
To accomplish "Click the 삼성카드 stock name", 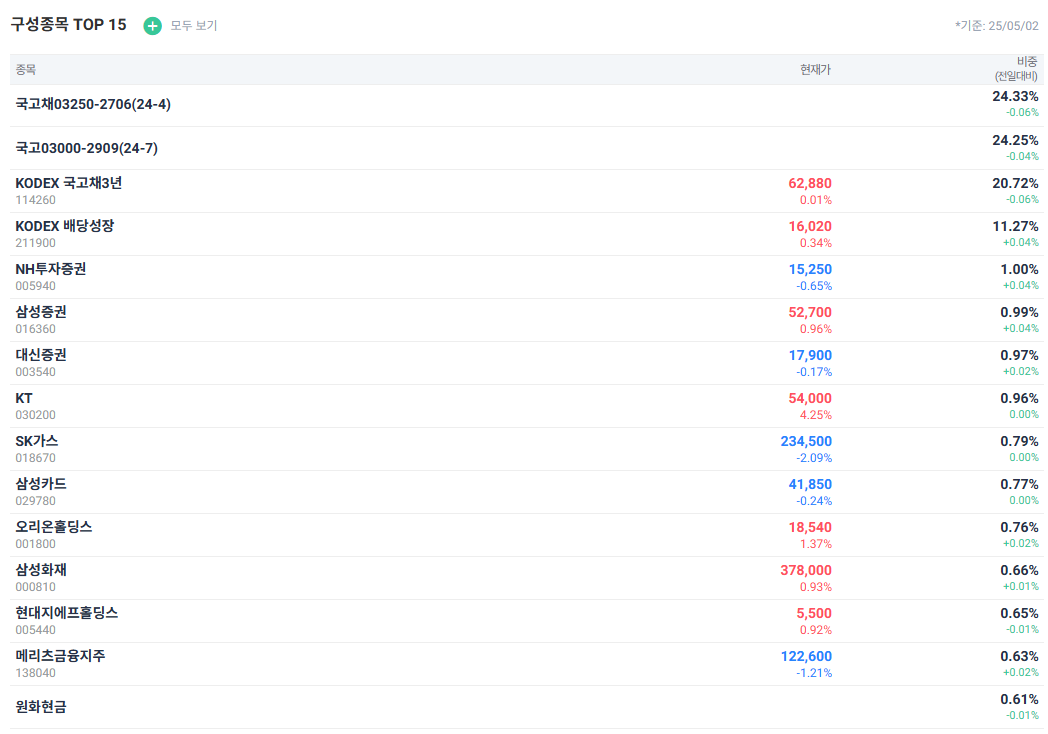I will tap(41, 484).
